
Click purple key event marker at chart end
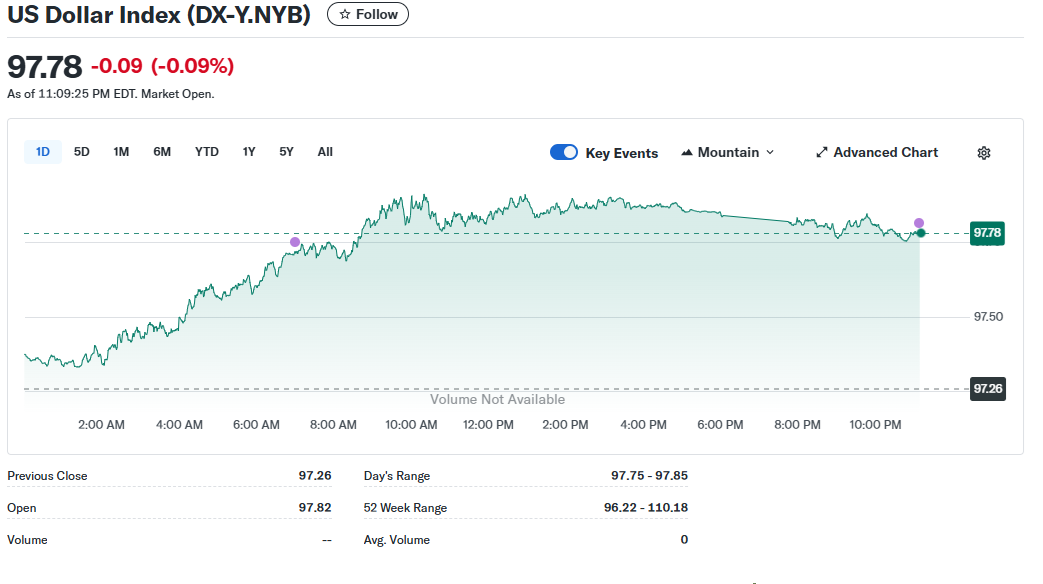[x=919, y=223]
